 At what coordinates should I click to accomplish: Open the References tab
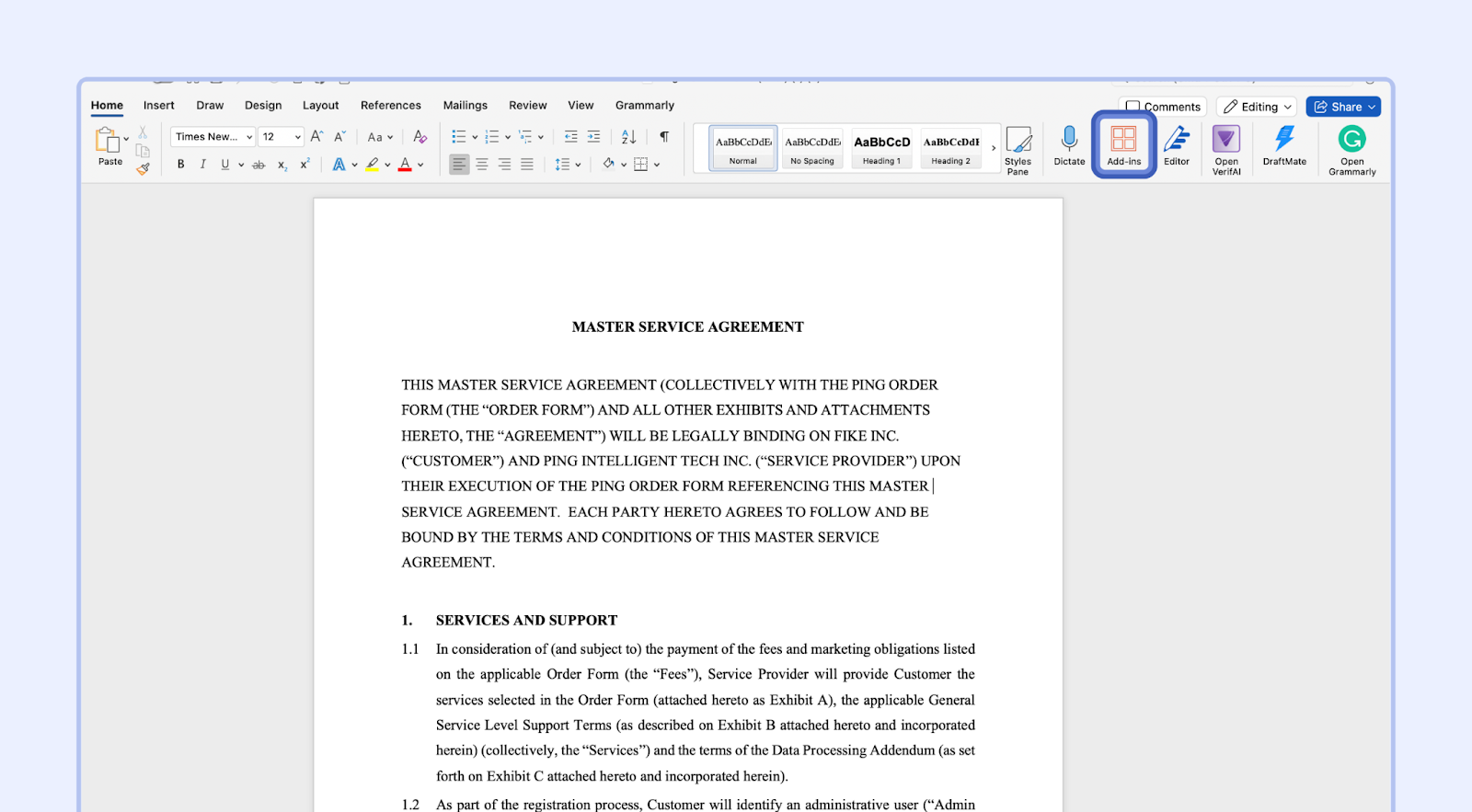pyautogui.click(x=390, y=106)
